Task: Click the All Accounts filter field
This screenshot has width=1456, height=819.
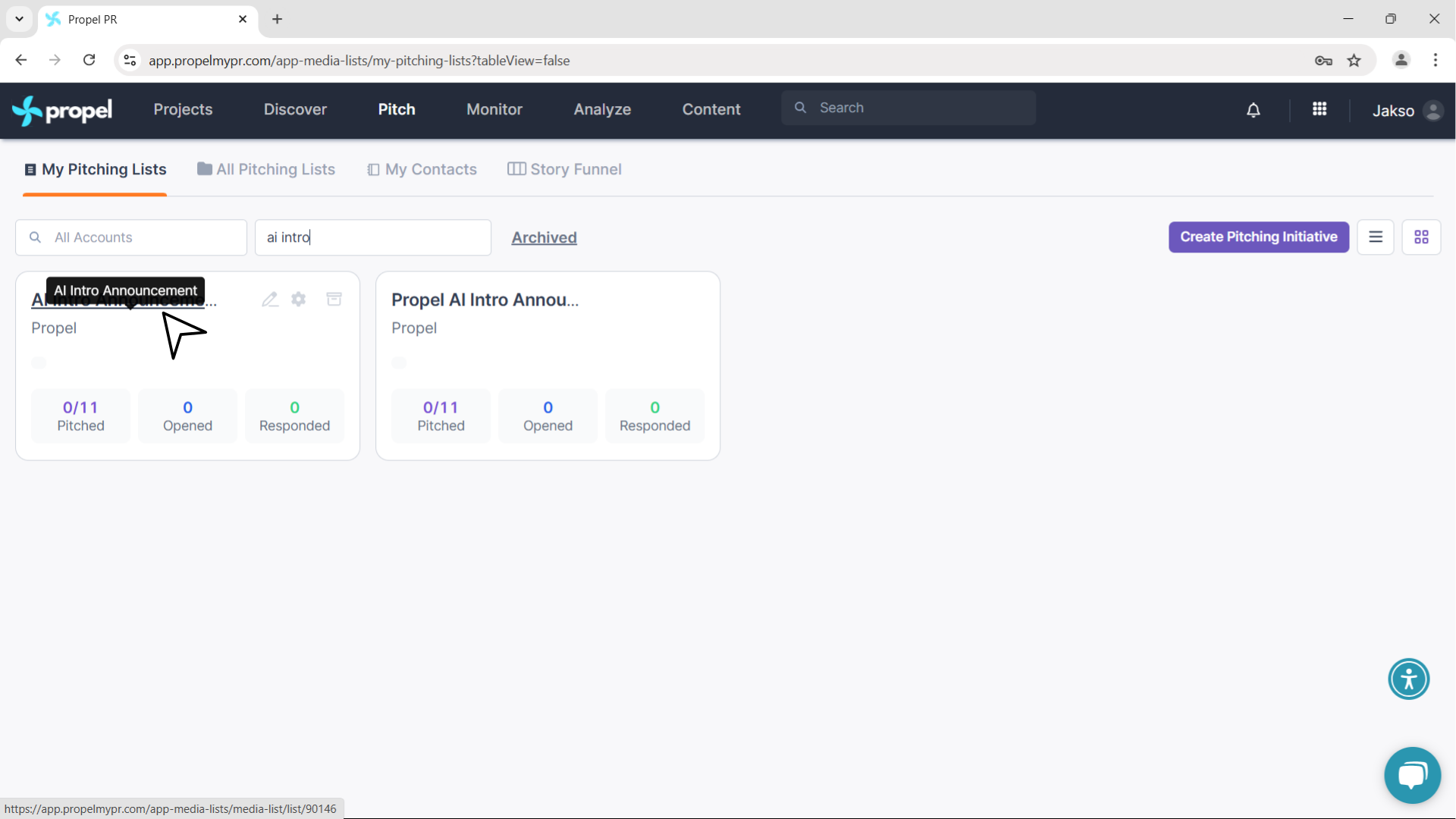Action: coord(131,237)
